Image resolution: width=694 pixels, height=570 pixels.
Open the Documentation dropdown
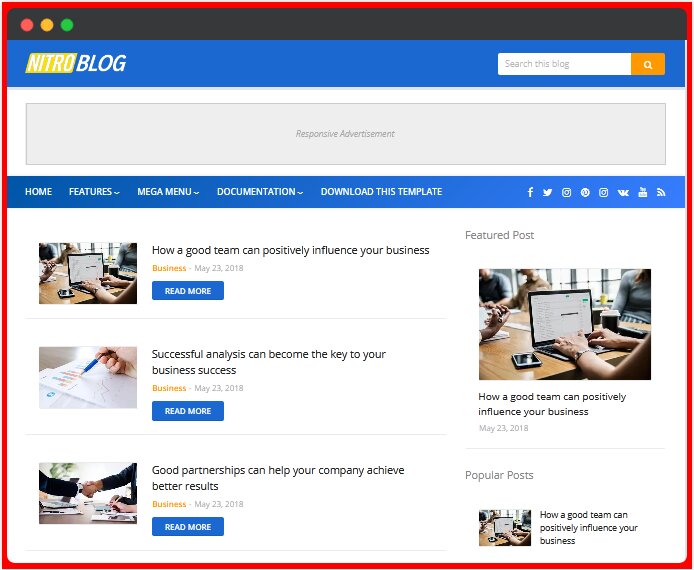coord(260,192)
